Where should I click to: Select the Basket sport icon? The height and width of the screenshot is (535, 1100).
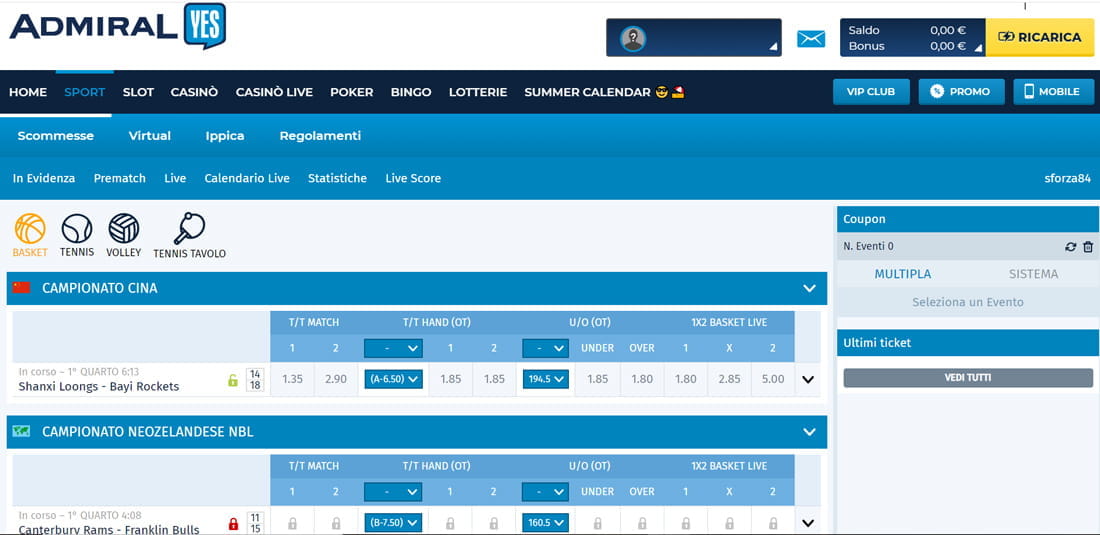coord(30,229)
